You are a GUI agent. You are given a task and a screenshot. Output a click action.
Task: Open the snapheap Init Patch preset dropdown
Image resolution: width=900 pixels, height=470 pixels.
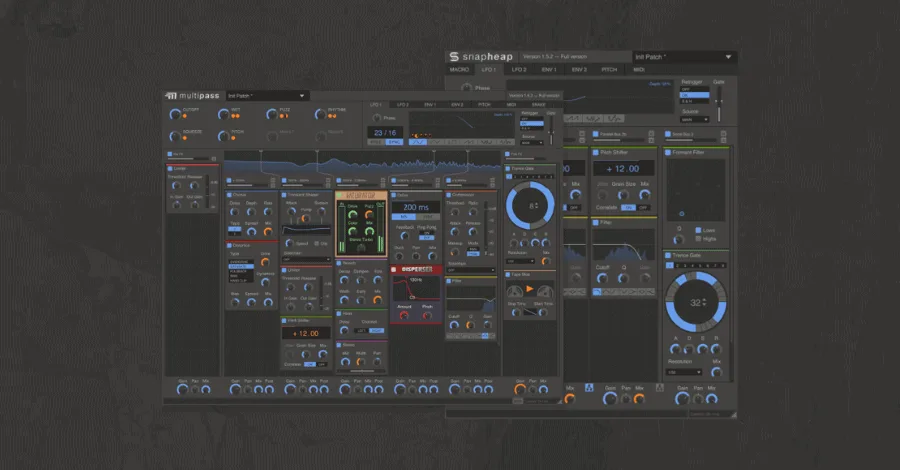(684, 57)
